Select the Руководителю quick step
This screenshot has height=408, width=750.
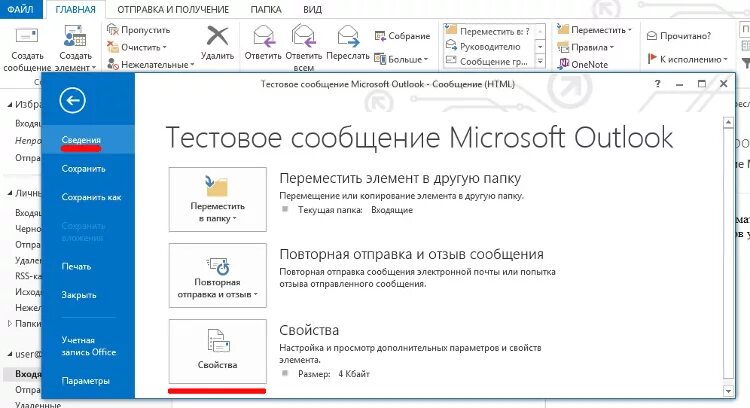tap(488, 46)
